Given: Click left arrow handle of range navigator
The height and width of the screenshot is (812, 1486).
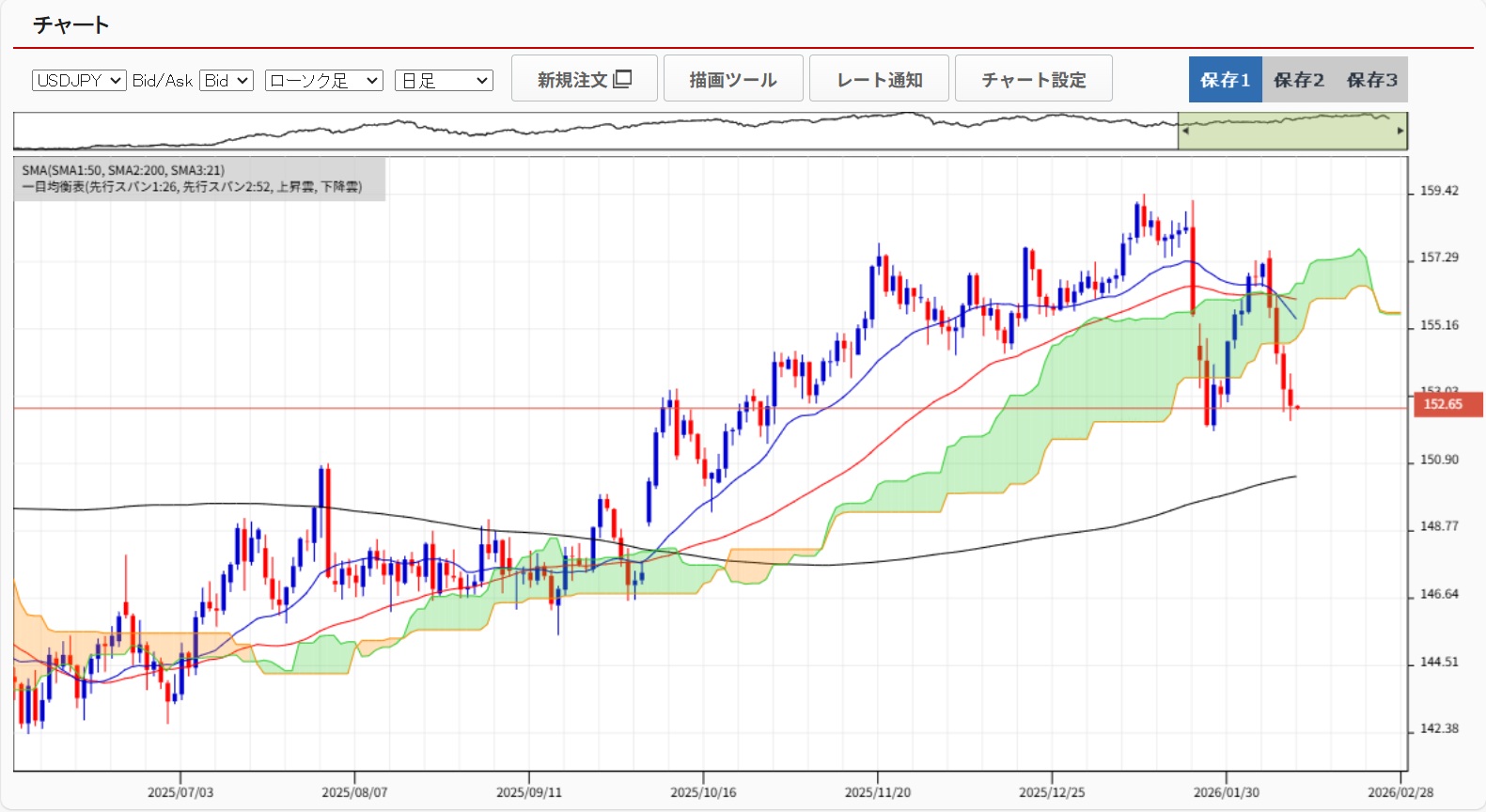Looking at the screenshot, I should click(x=1185, y=131).
